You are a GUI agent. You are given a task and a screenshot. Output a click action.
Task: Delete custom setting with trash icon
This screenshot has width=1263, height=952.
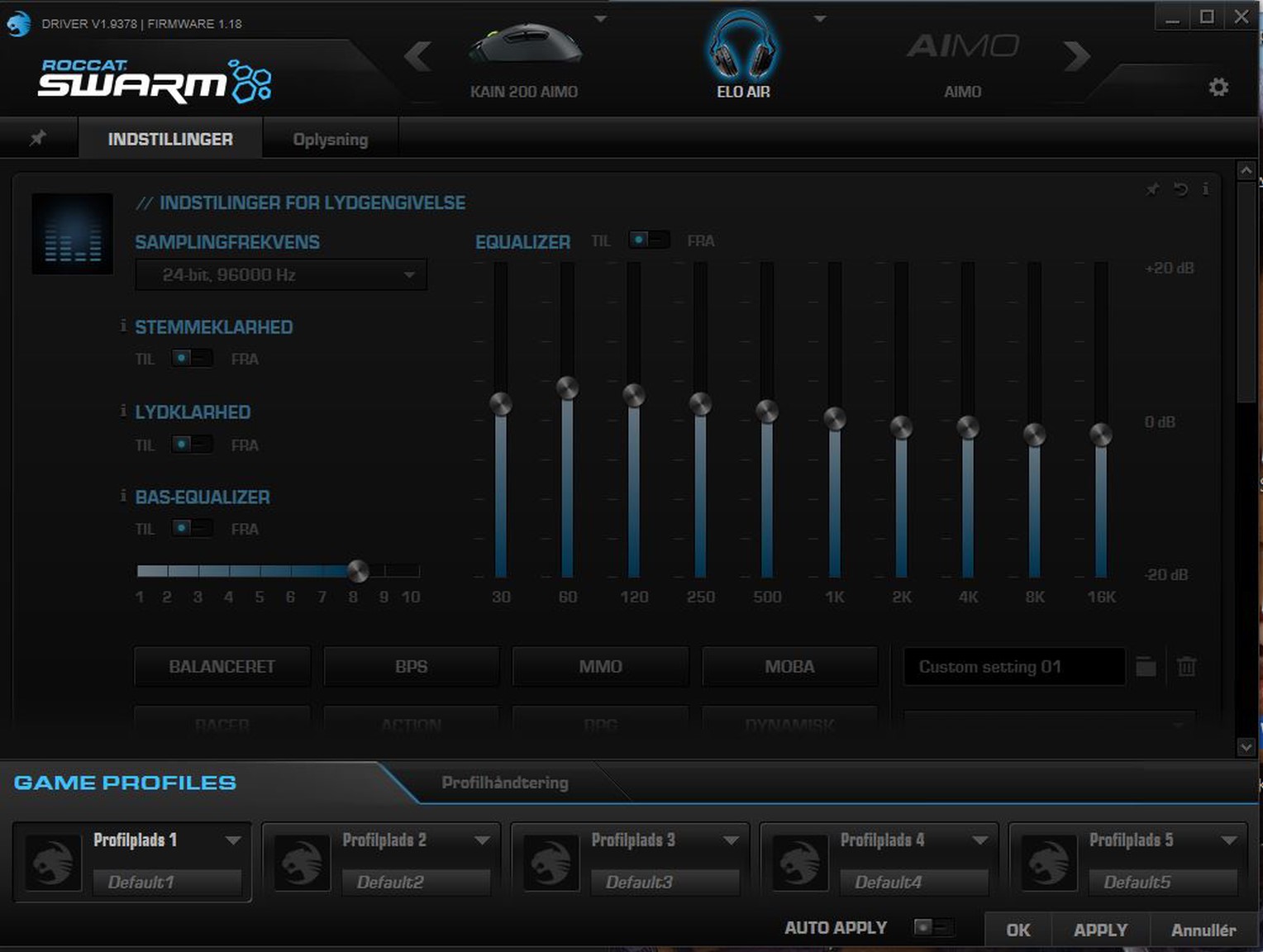pos(1186,666)
